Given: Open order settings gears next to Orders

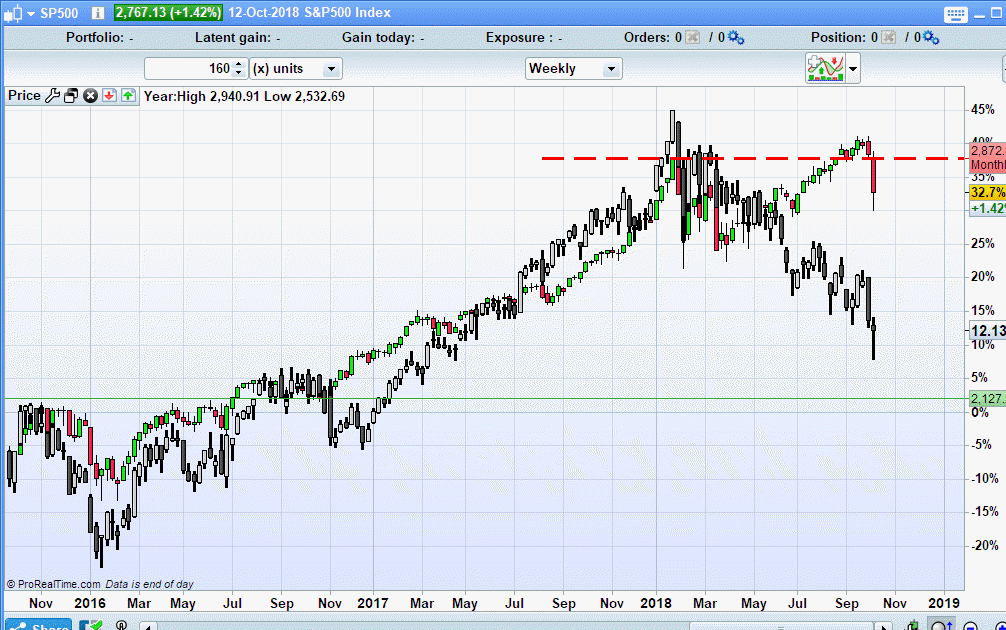Looking at the screenshot, I should click(x=736, y=38).
